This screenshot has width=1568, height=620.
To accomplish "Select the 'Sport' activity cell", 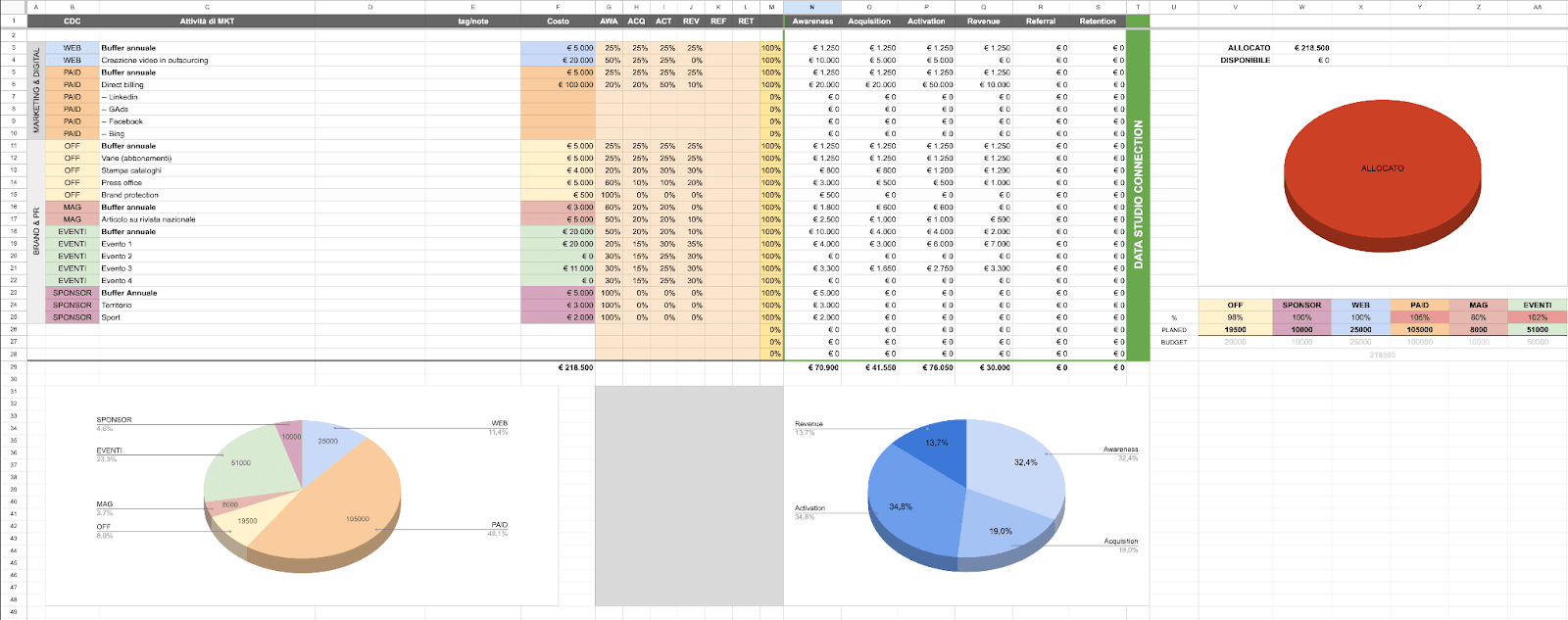I will pos(207,317).
